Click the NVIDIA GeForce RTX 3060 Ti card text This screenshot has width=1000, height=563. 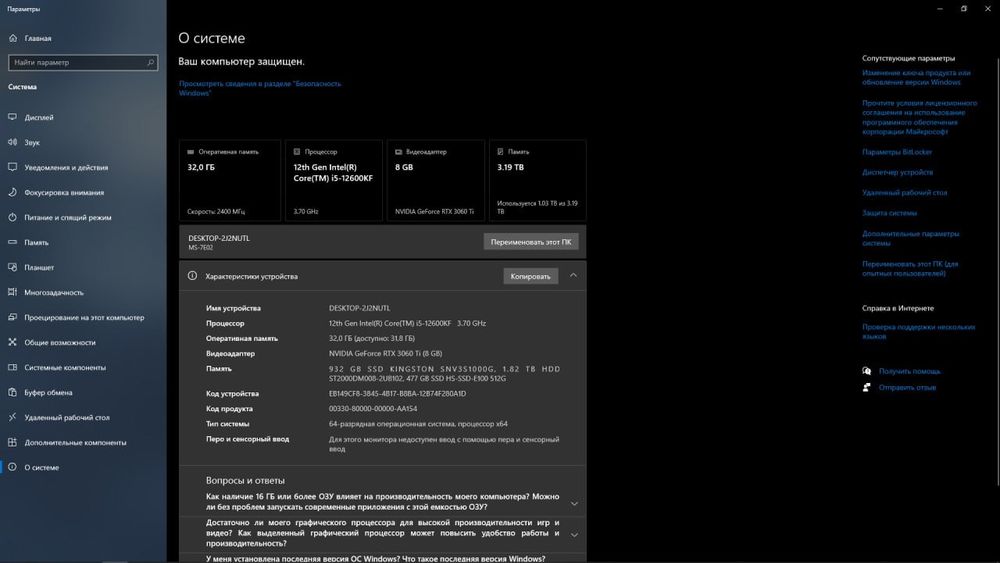(x=434, y=211)
